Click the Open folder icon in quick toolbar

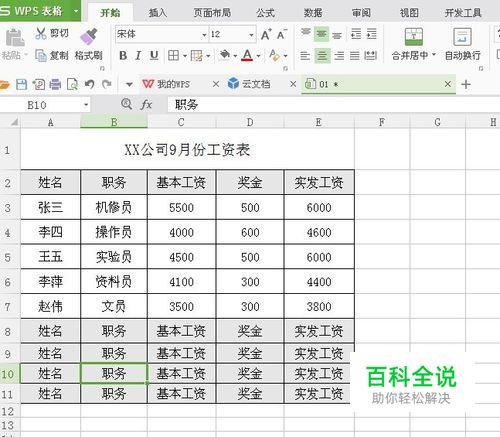(5, 84)
